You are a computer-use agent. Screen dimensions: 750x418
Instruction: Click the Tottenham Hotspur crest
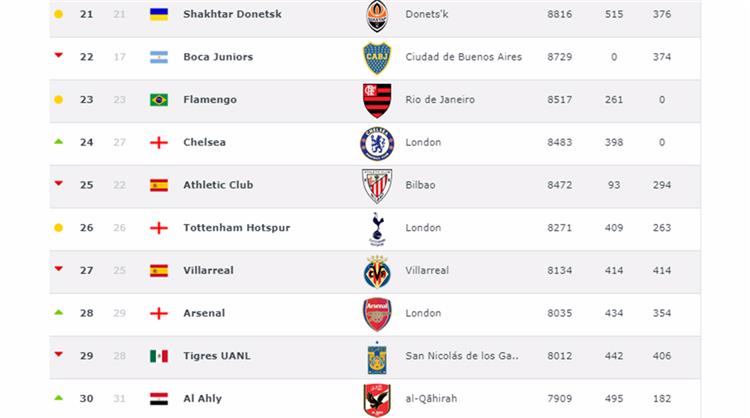[377, 228]
